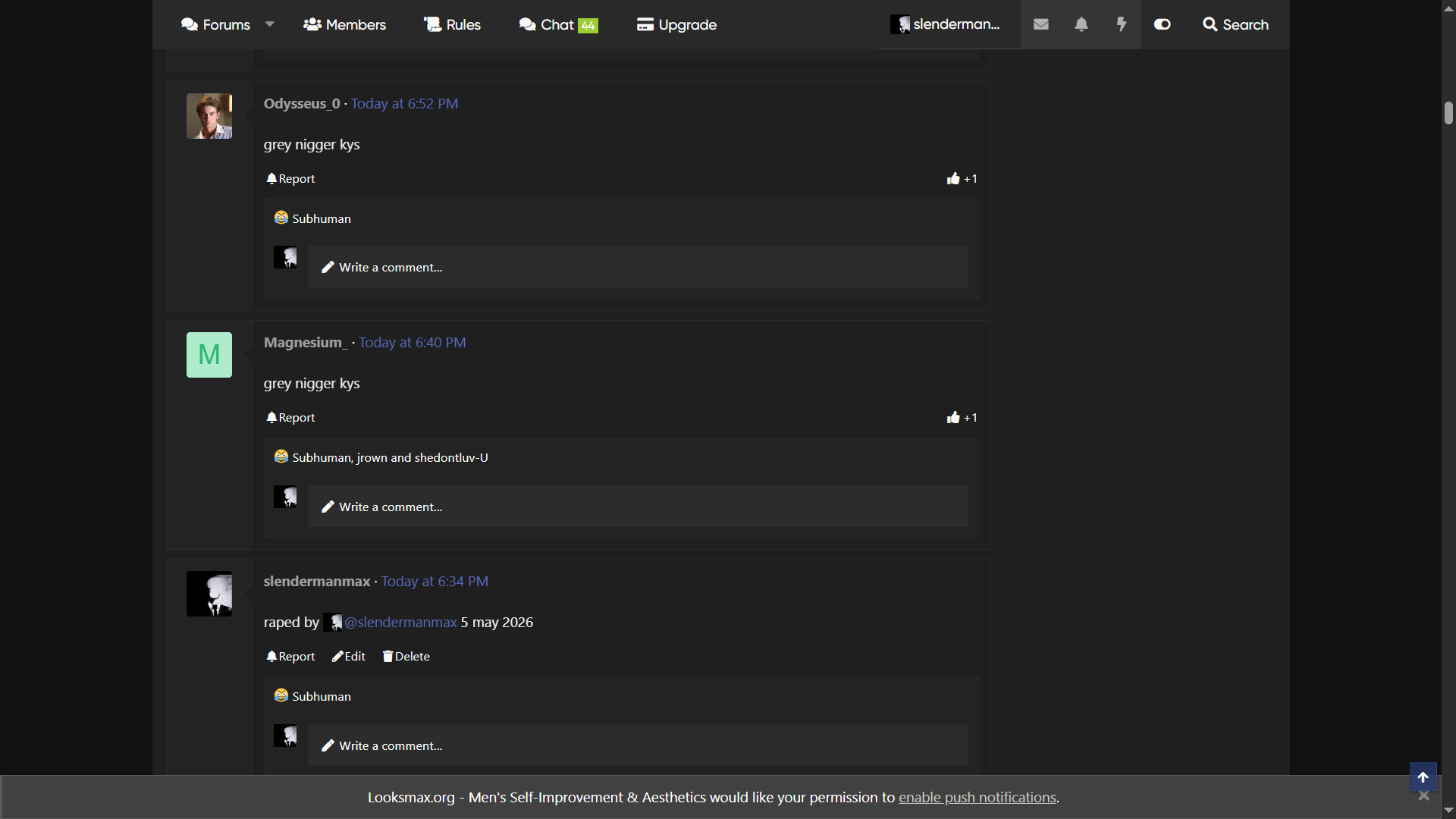1456x819 pixels.
Task: Open timestamp Today at 6:34 PM
Action: click(x=435, y=581)
